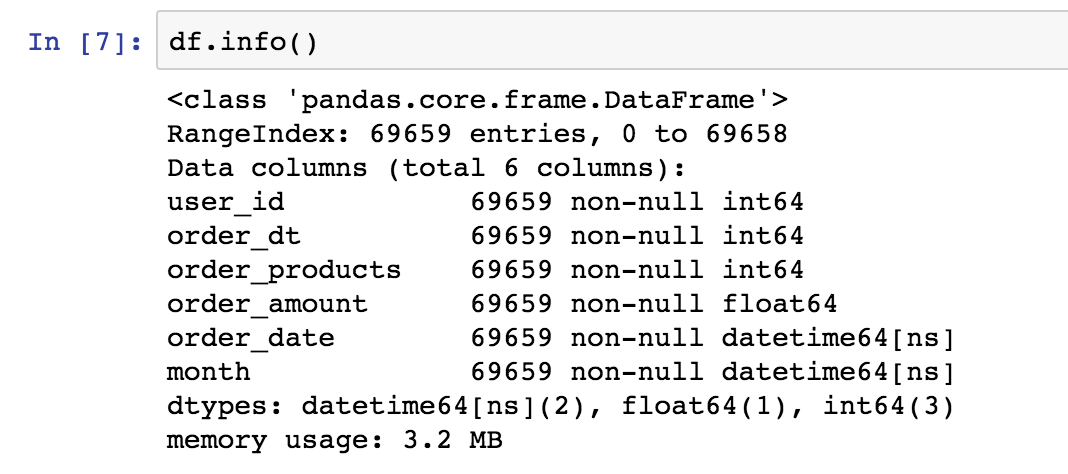Click int64 dtype on the order_dt row
The height and width of the screenshot is (474, 1068).
(x=762, y=236)
